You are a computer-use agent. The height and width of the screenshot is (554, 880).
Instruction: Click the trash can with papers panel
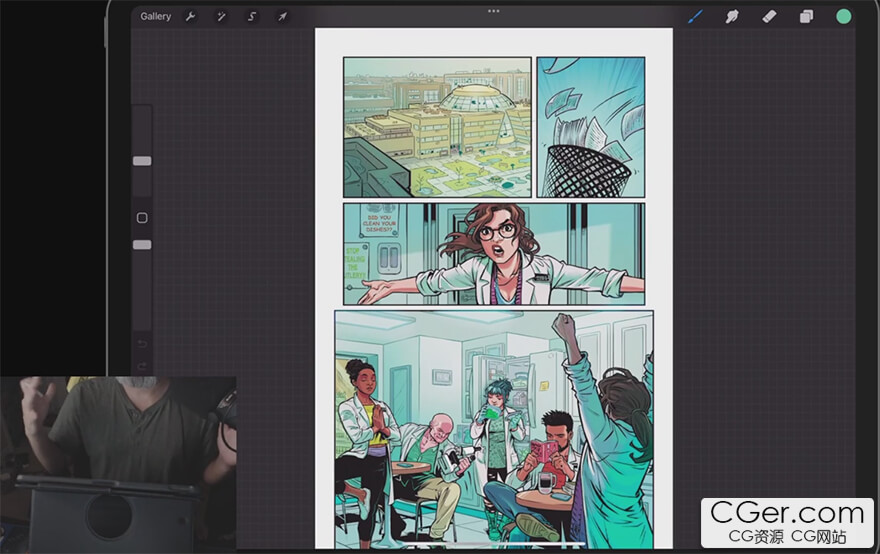[x=591, y=127]
